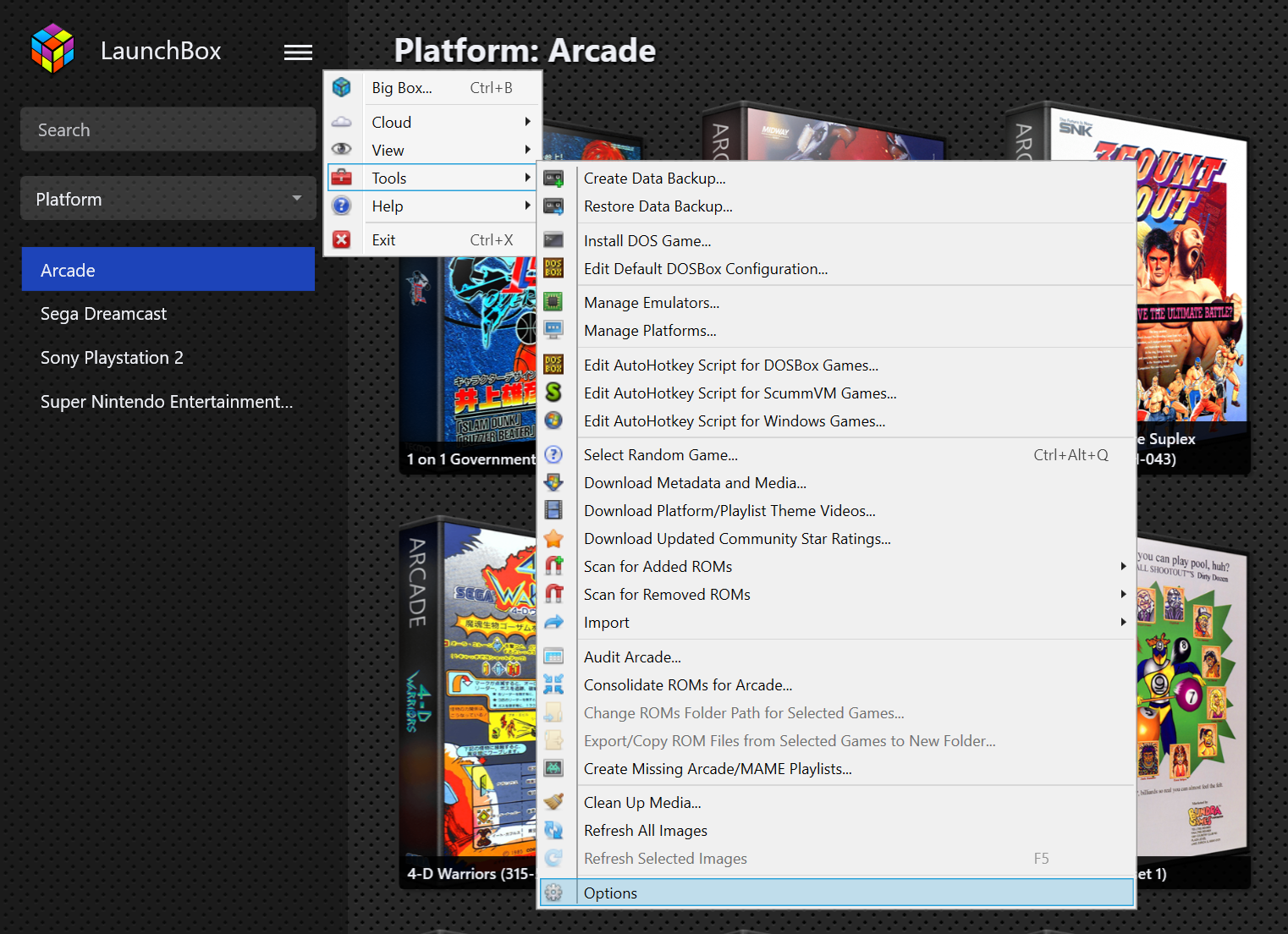Select Create Data Backup entry

coord(836,179)
